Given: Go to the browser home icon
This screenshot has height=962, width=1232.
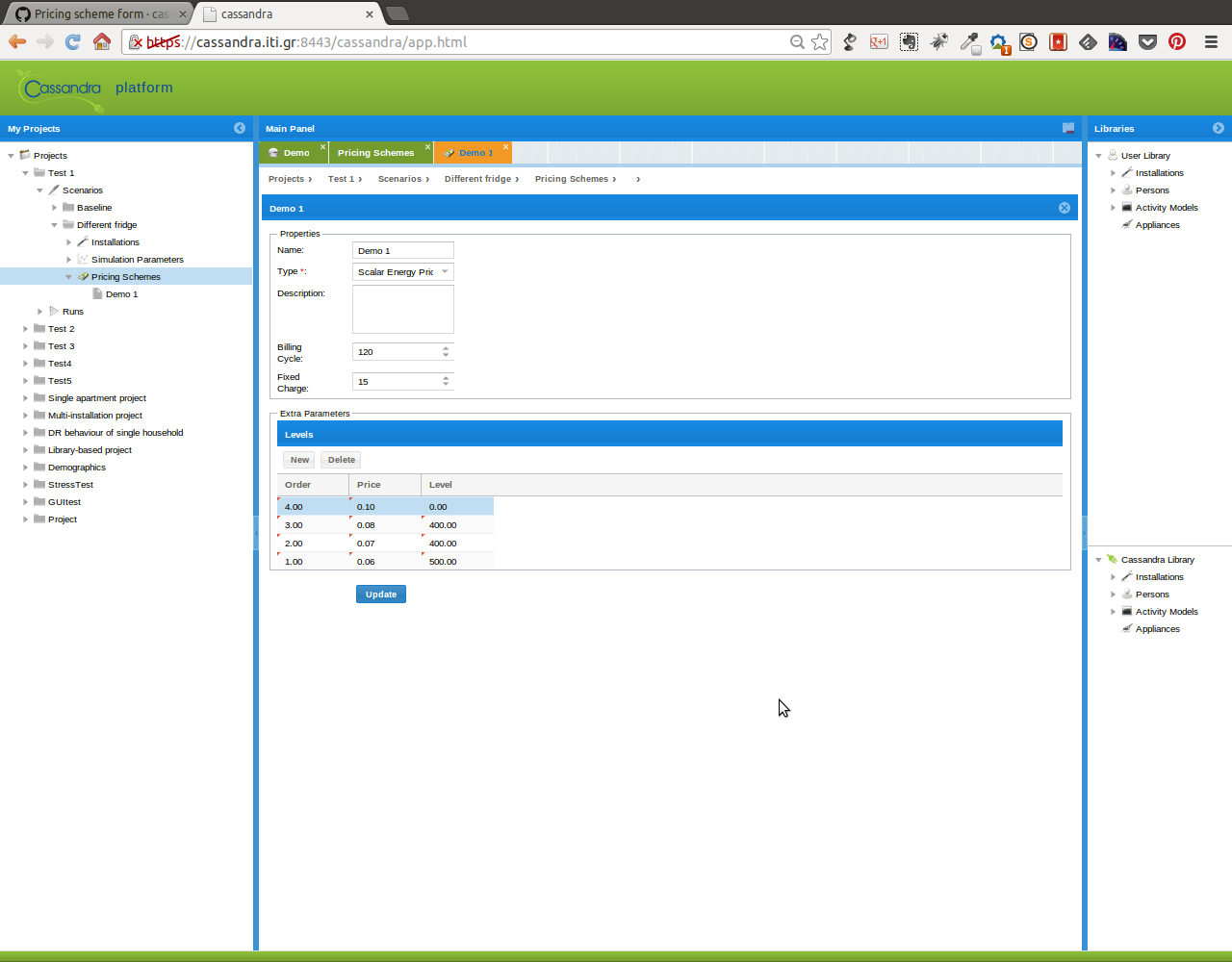Looking at the screenshot, I should tap(101, 41).
